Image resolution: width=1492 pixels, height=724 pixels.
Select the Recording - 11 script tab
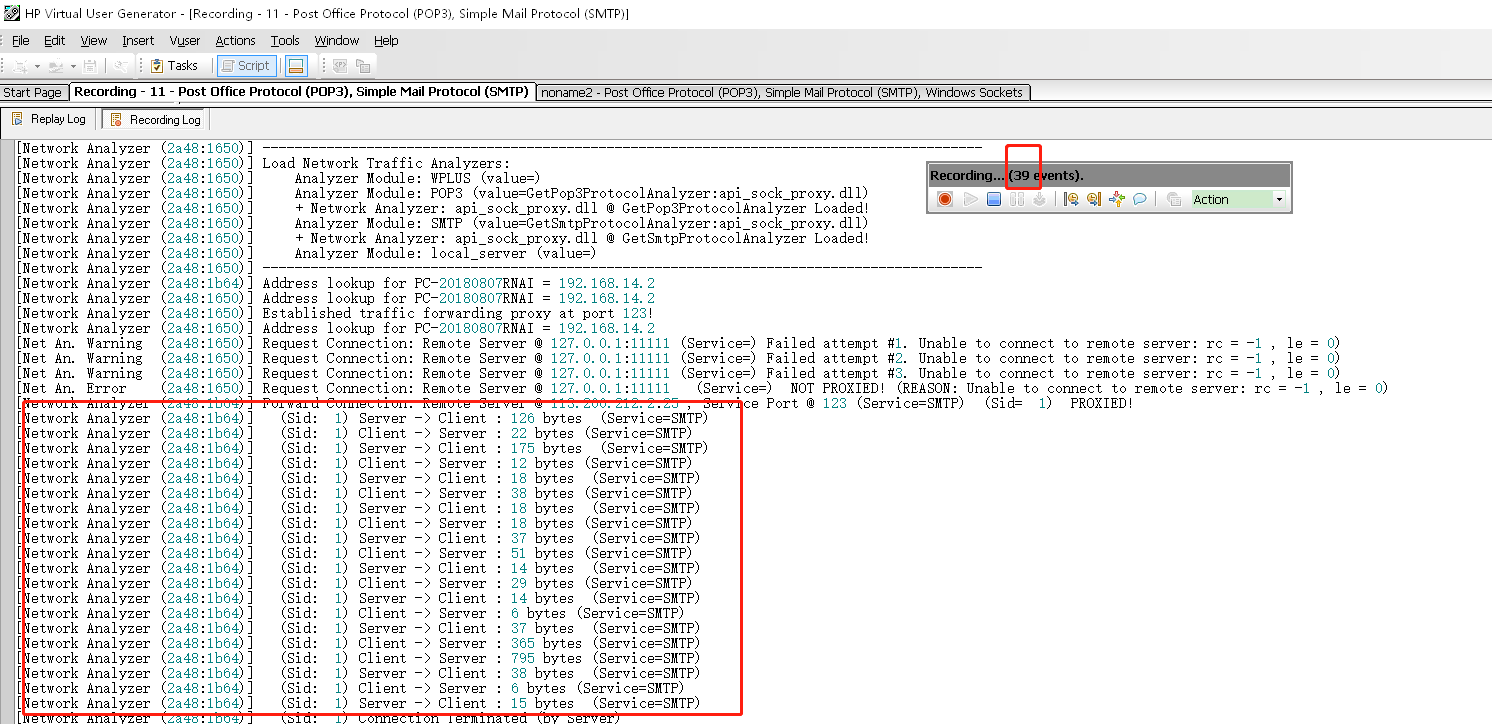pos(302,91)
